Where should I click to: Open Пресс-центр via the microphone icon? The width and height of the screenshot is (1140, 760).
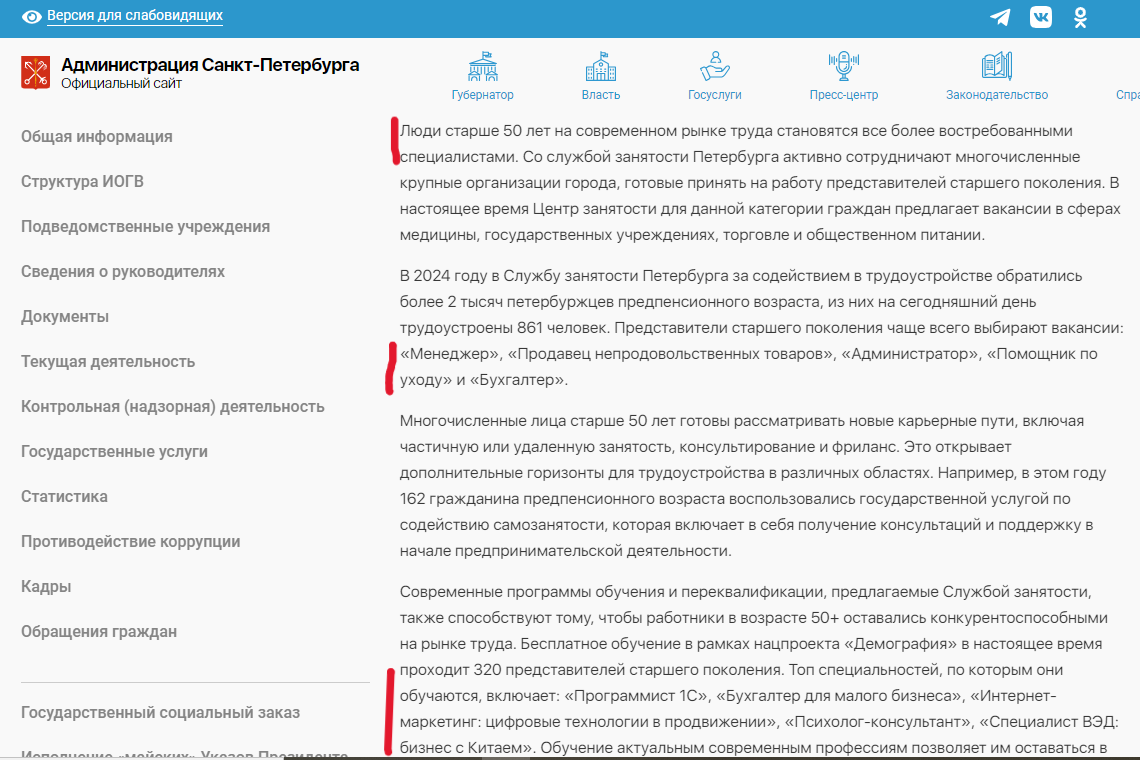point(843,66)
